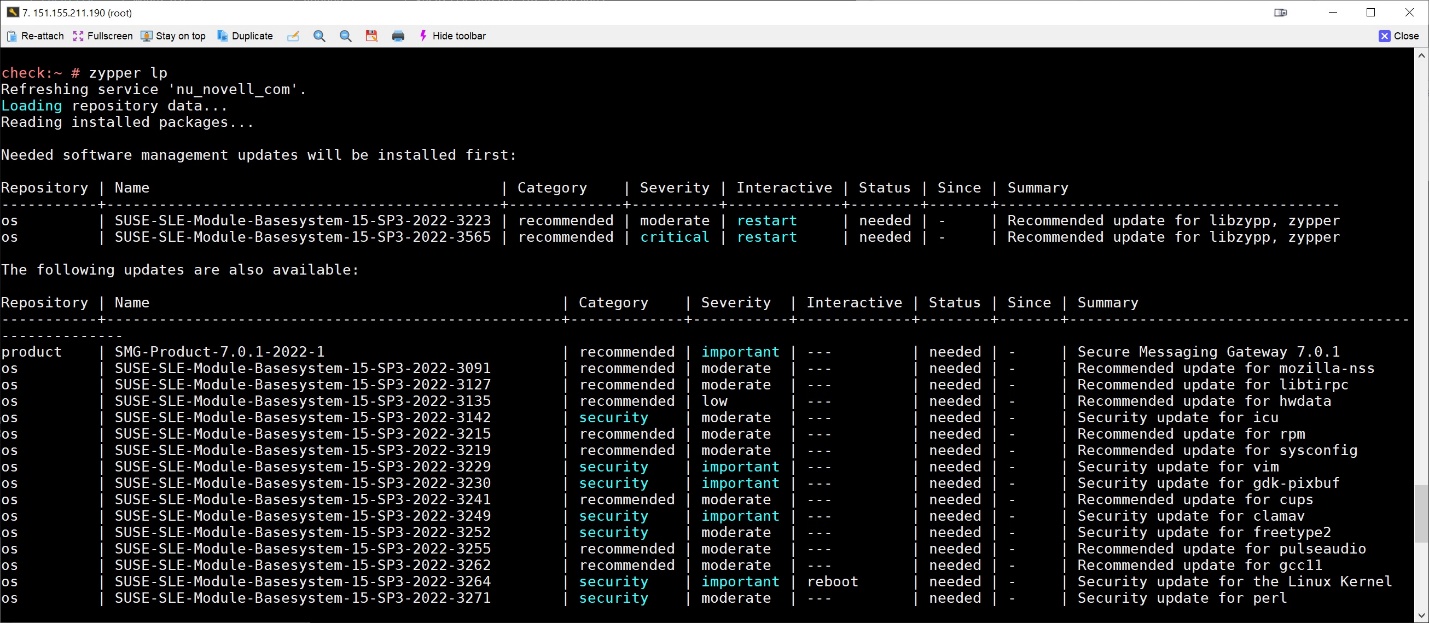The height and width of the screenshot is (623, 1429).
Task: Click the lightning bolt icon beside Hide toolbar
Action: pos(424,35)
